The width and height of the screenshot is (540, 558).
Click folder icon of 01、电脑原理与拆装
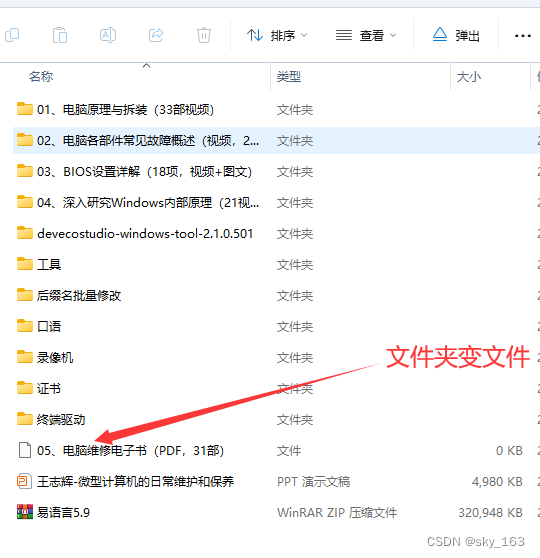coord(25,109)
